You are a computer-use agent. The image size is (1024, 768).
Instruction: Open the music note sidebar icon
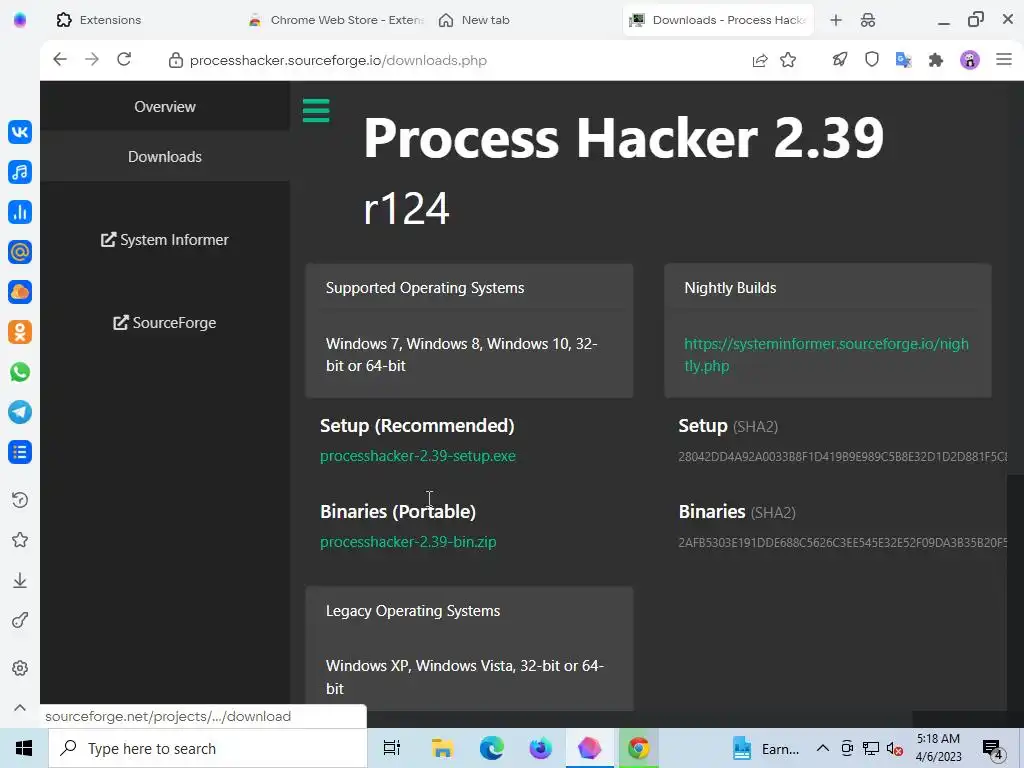[x=20, y=172]
